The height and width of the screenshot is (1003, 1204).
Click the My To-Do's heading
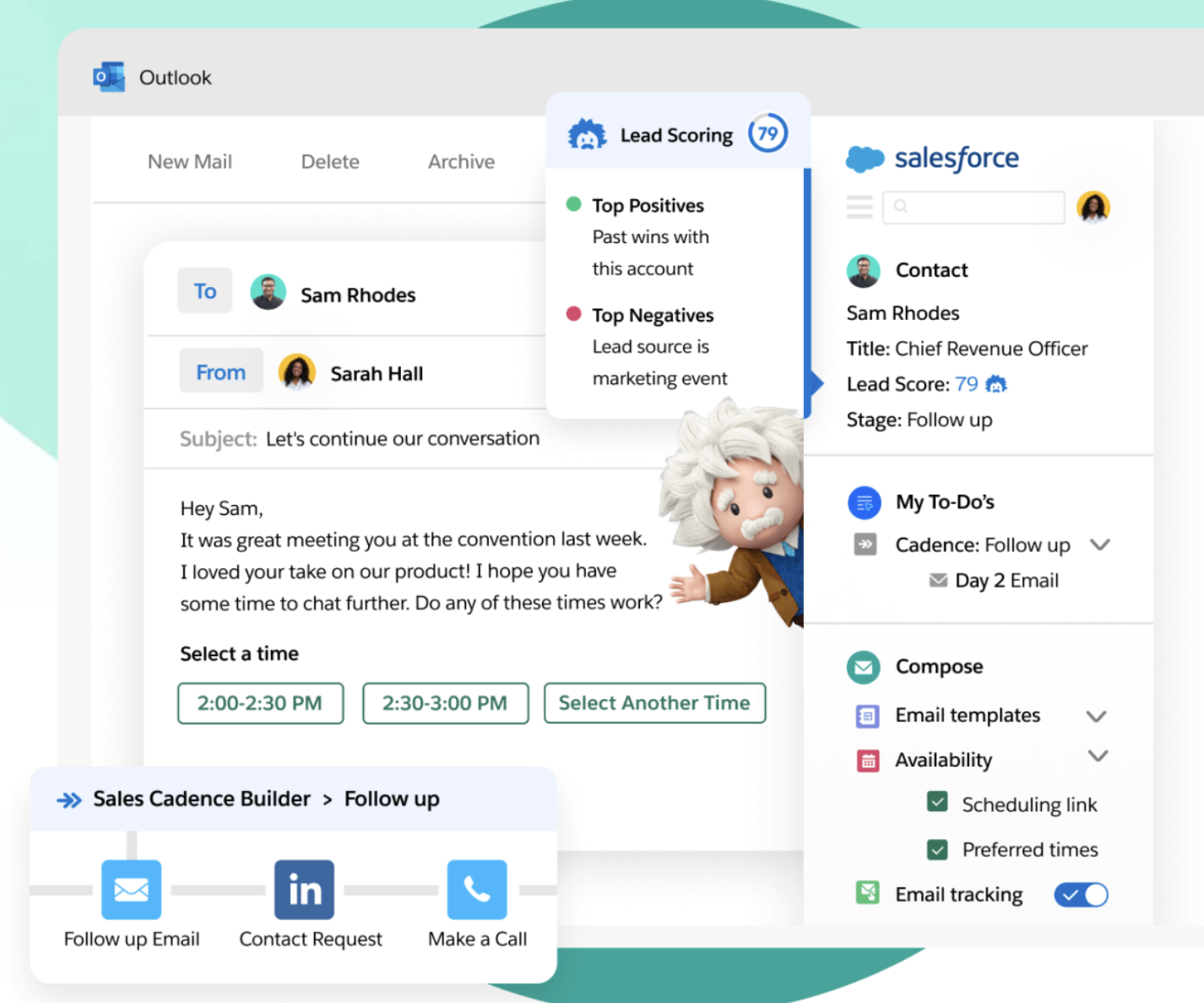[x=945, y=502]
